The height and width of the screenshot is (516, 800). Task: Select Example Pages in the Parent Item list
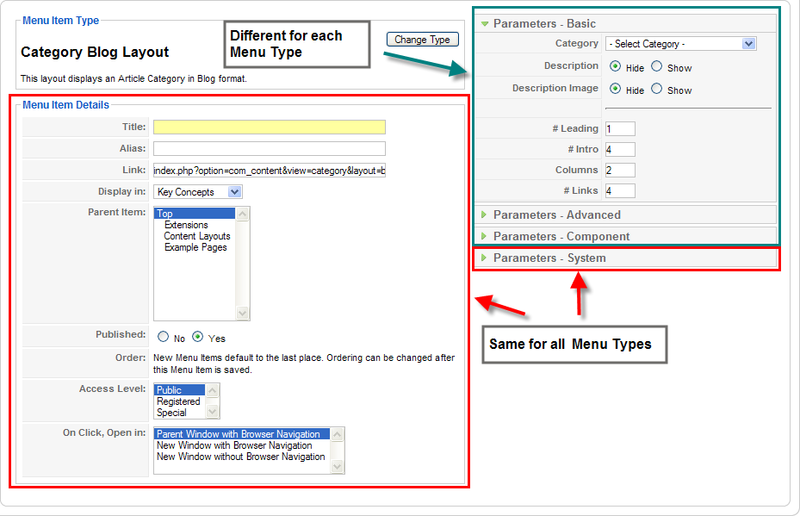click(x=195, y=247)
